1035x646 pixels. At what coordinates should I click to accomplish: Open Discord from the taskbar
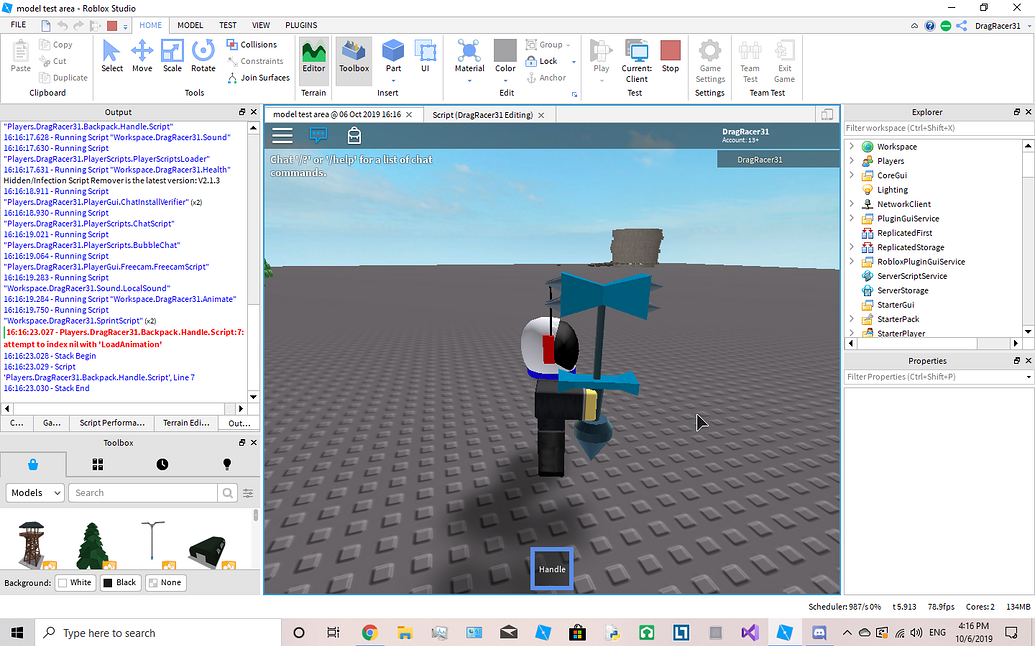(x=819, y=632)
